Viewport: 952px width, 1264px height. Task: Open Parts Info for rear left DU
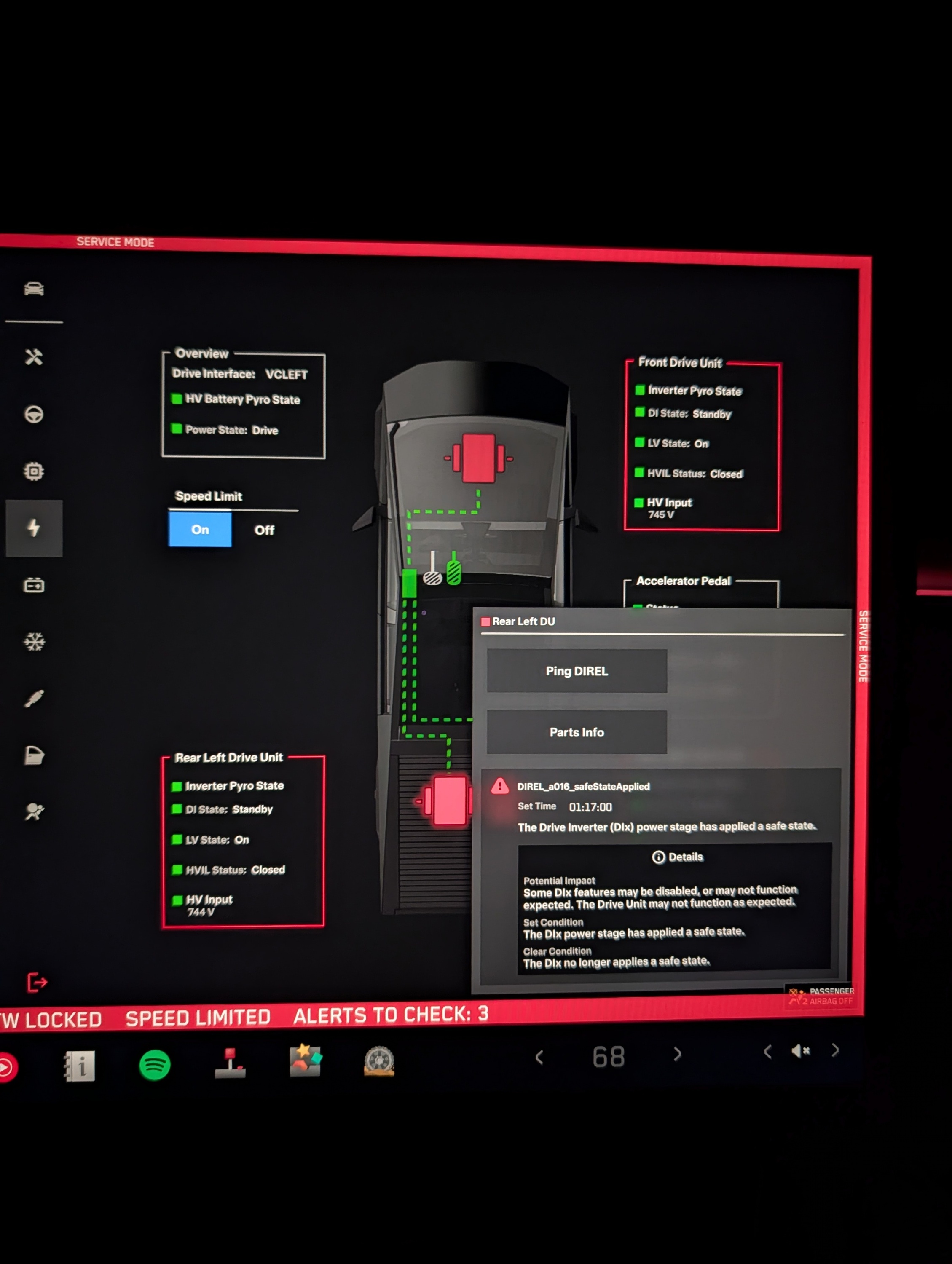point(577,732)
